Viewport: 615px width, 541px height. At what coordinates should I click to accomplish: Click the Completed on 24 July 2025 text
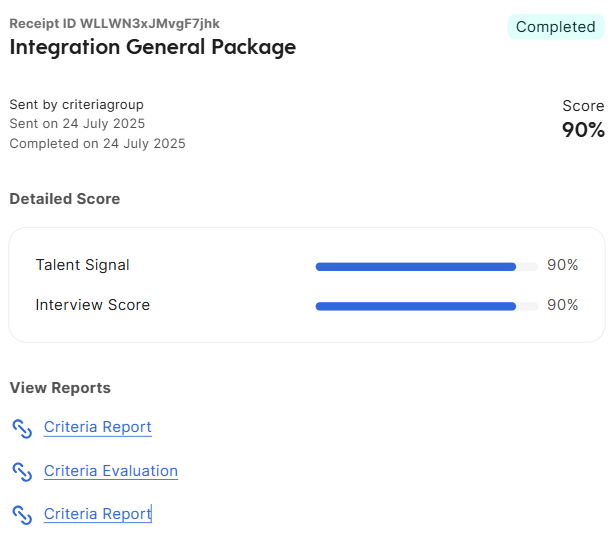pos(97,144)
